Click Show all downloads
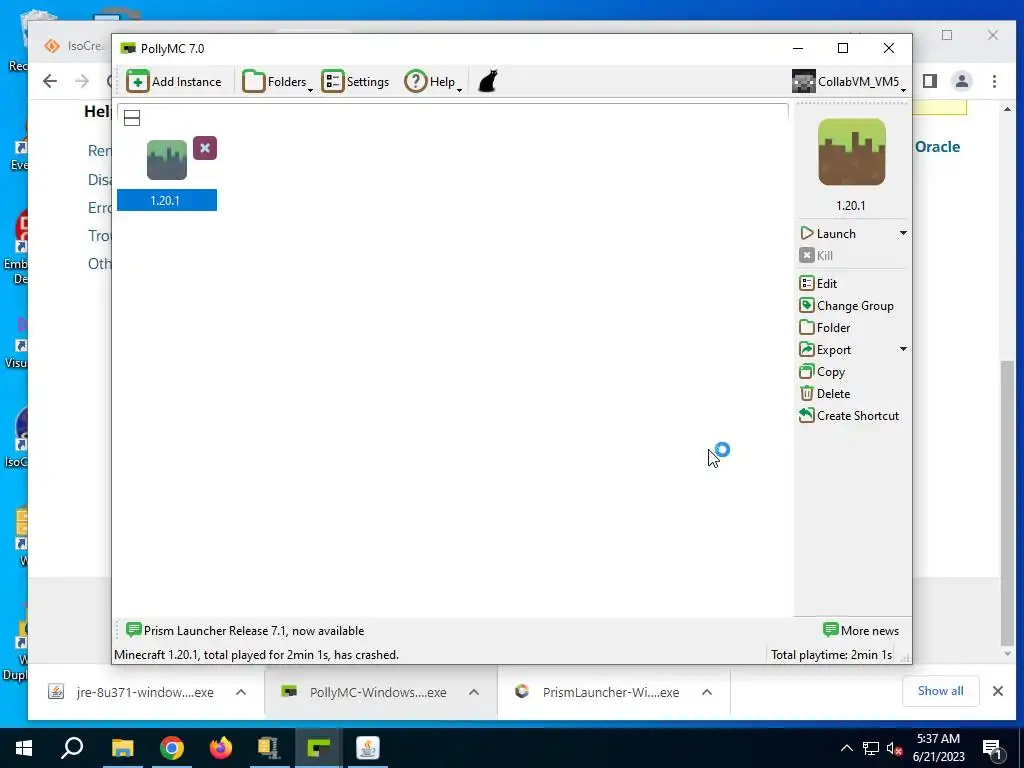The height and width of the screenshot is (768, 1024). (x=940, y=691)
